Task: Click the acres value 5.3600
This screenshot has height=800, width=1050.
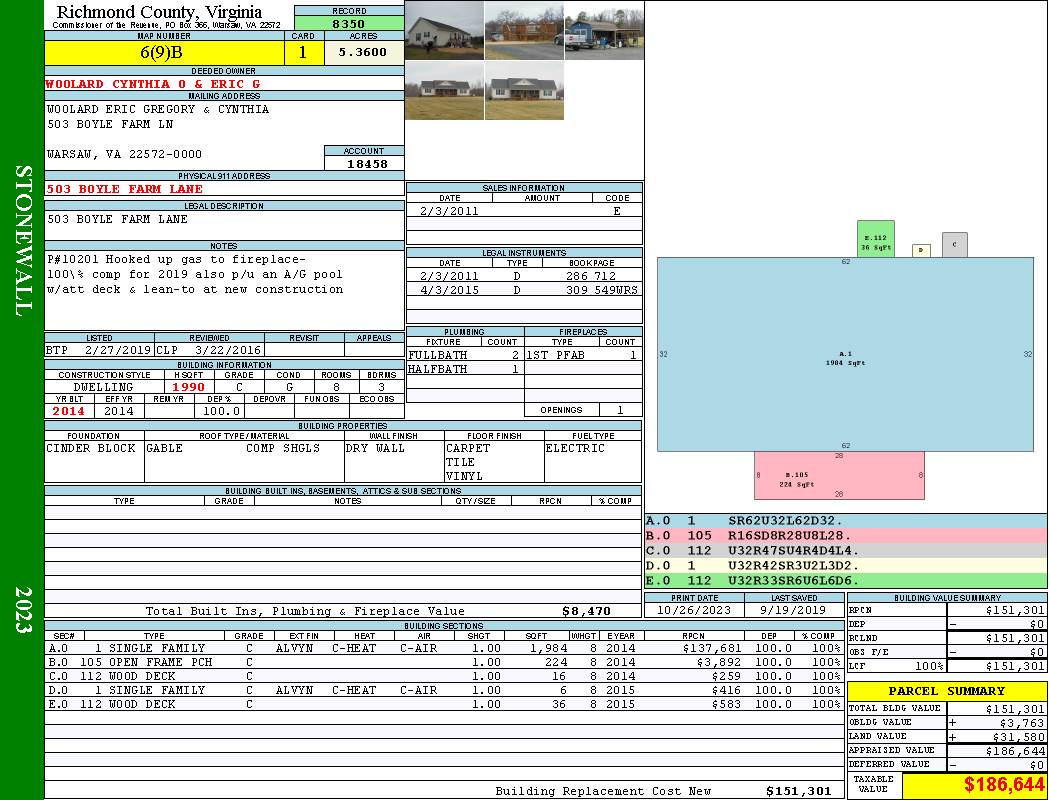Action: tap(362, 52)
